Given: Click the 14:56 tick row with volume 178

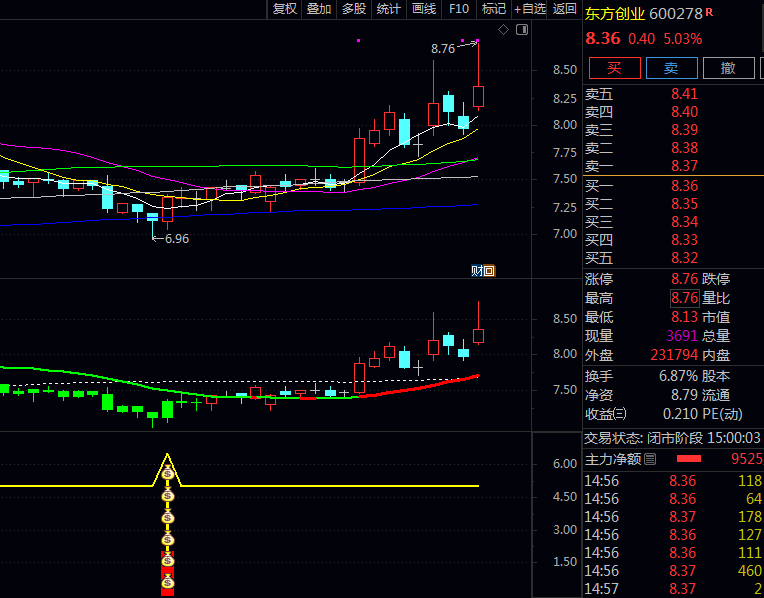Looking at the screenshot, I should (x=674, y=517).
